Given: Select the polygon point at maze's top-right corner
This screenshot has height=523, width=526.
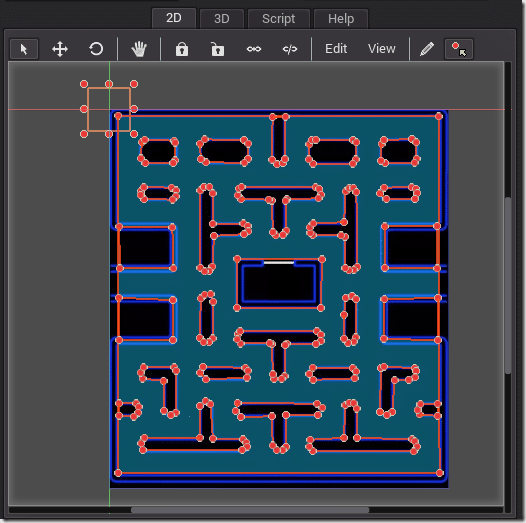Looking at the screenshot, I should coord(439,116).
